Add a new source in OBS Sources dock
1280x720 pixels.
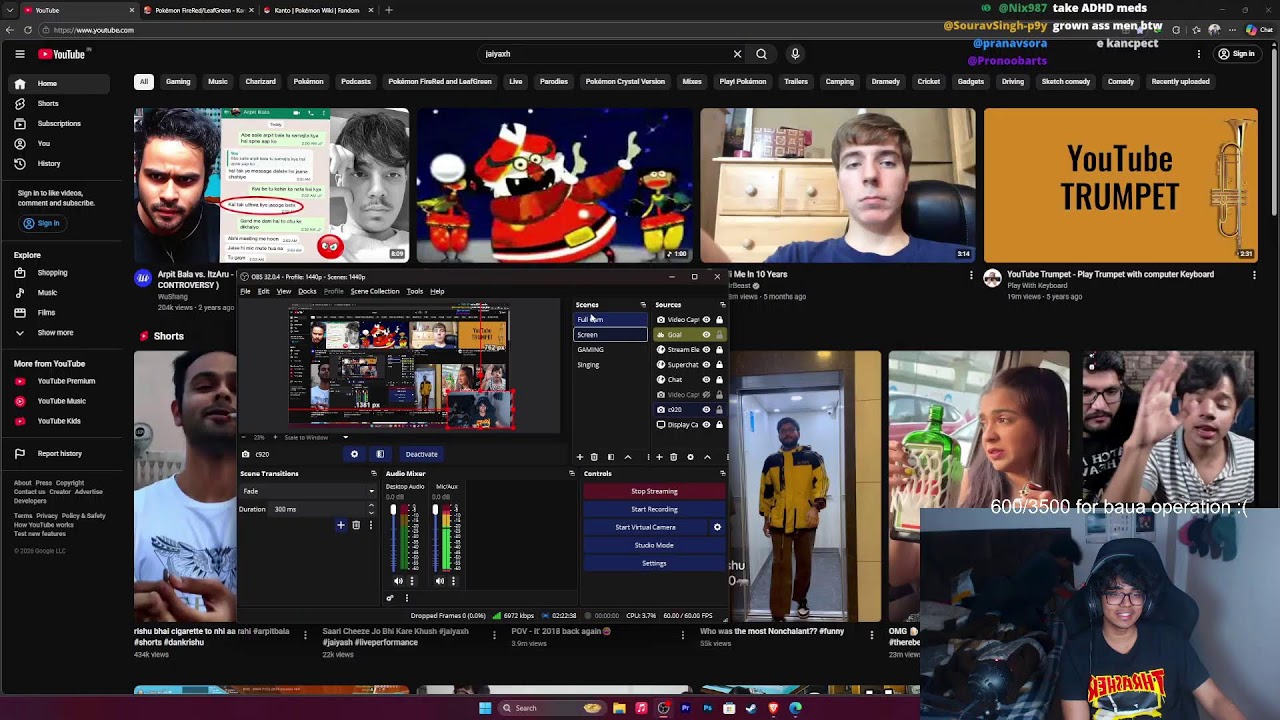tap(659, 457)
